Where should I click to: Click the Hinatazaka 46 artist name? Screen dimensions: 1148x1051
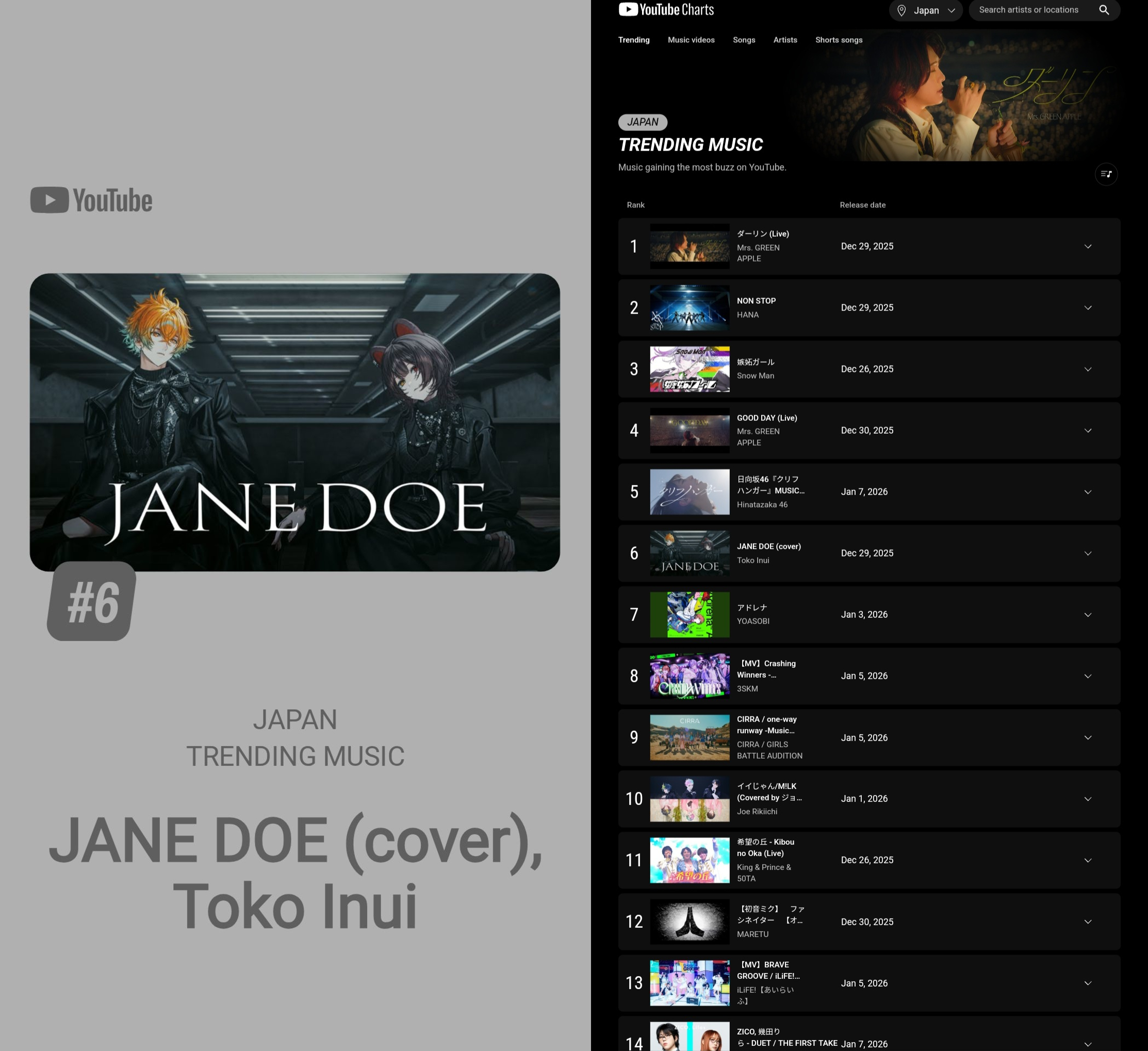click(x=762, y=504)
